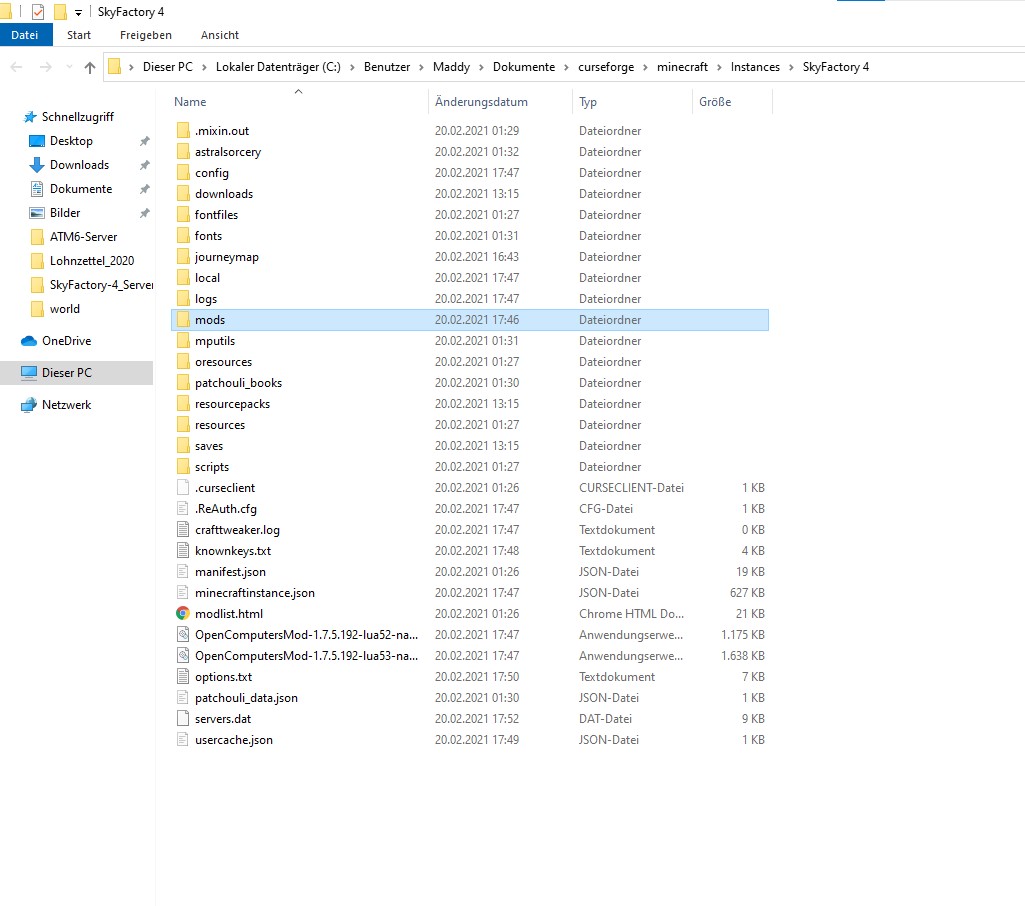Open SkyFactory-4_Server folder in sidebar
The width and height of the screenshot is (1025, 906).
click(101, 285)
